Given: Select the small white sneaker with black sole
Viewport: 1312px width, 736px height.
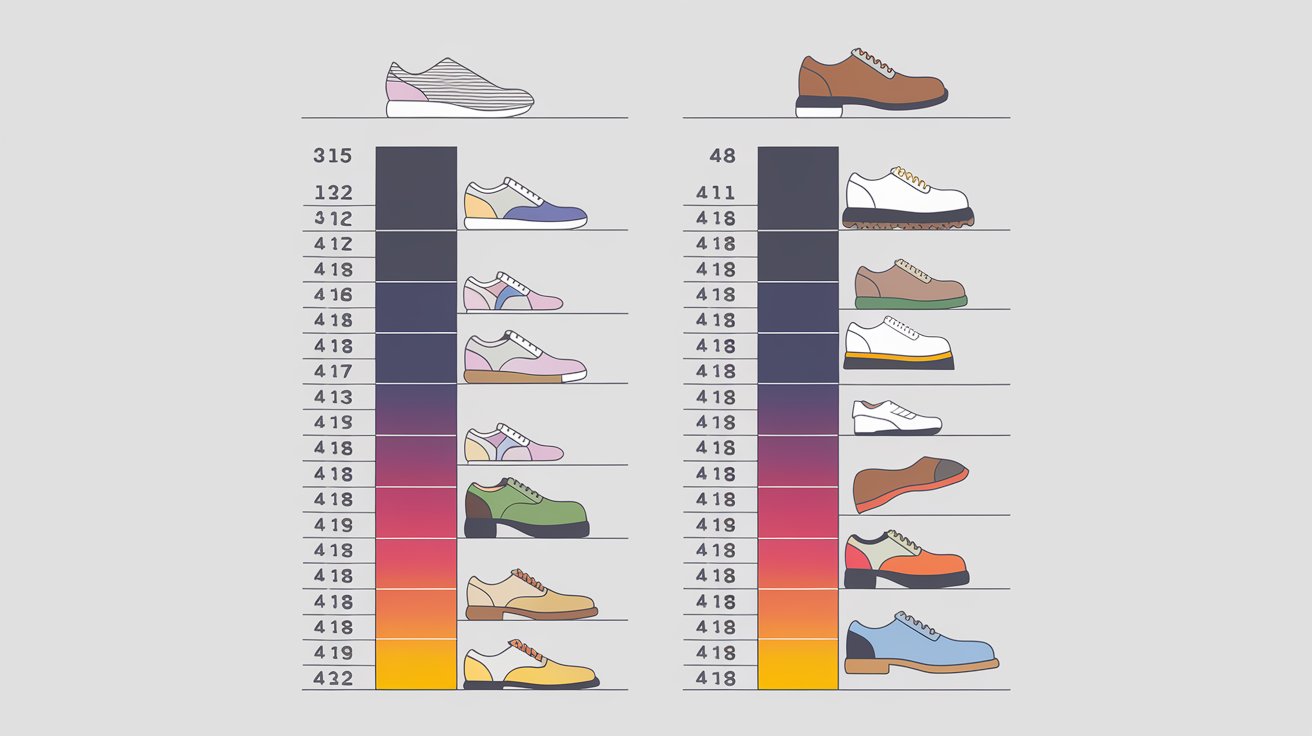Looking at the screenshot, I should tap(896, 417).
